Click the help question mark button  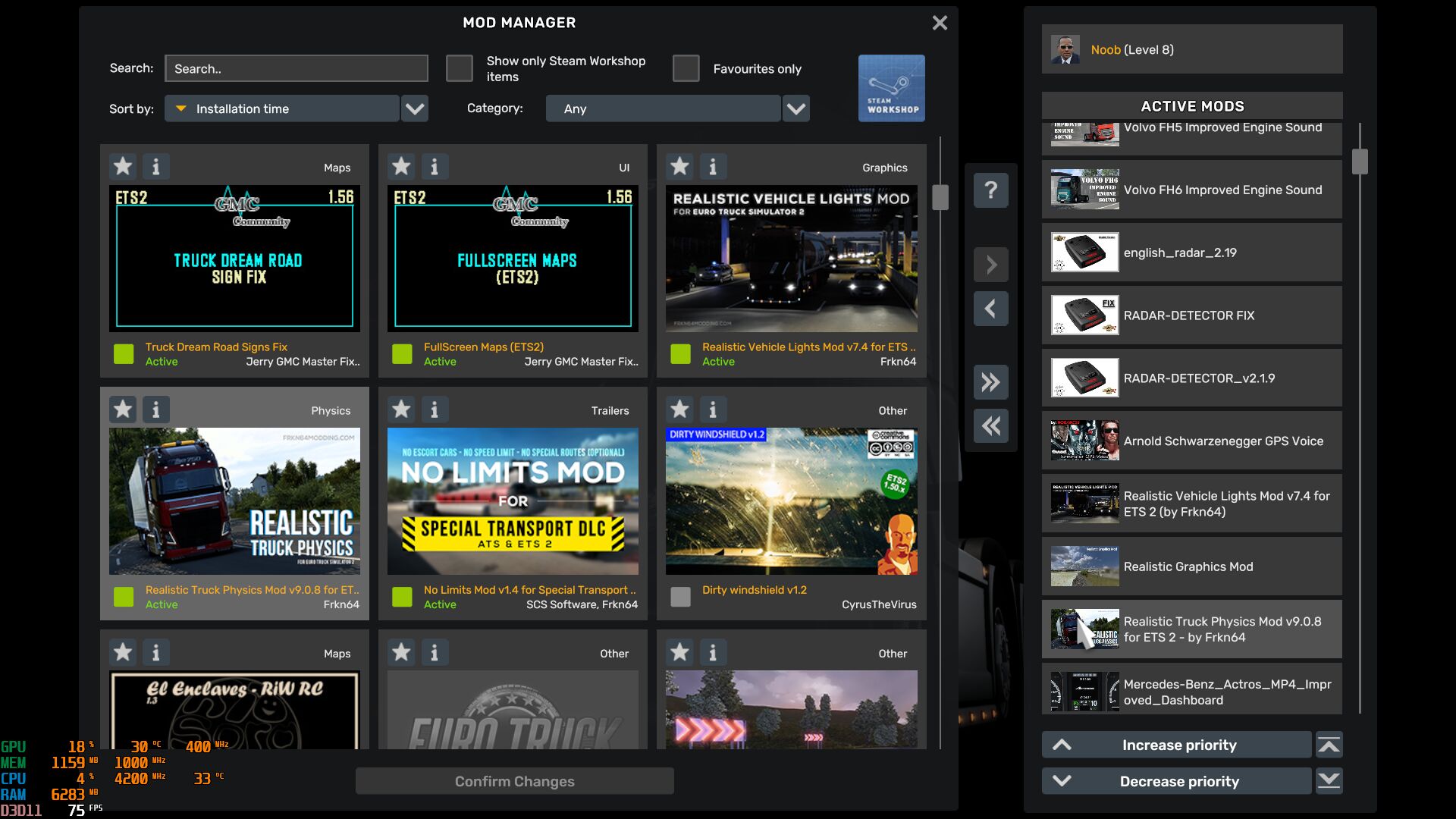(x=990, y=190)
